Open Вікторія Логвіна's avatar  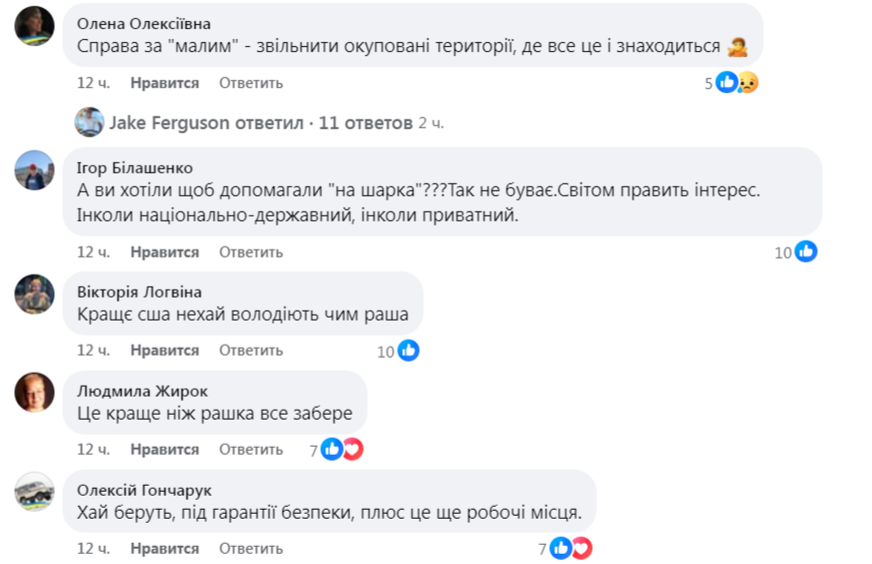[34, 293]
